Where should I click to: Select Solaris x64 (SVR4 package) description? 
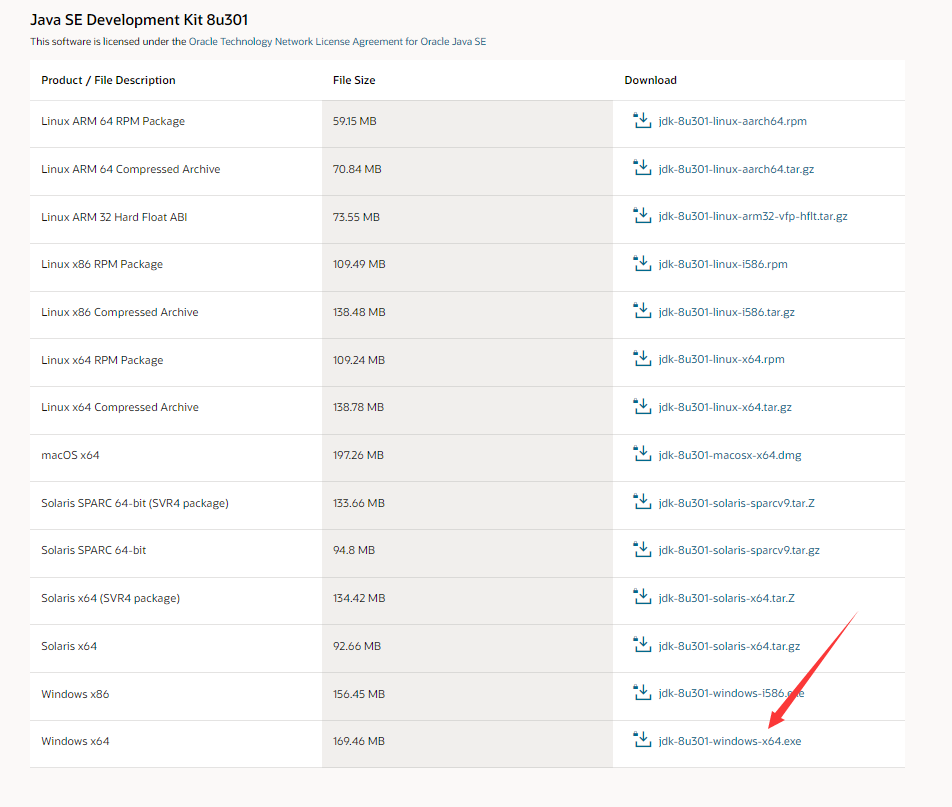[x=110, y=598]
